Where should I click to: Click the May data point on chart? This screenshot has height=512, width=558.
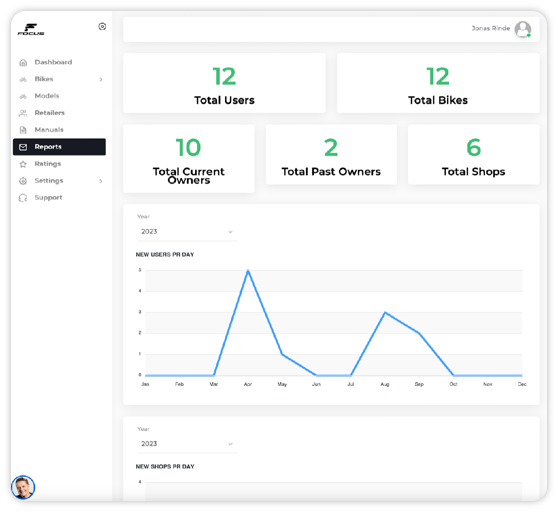click(x=282, y=354)
